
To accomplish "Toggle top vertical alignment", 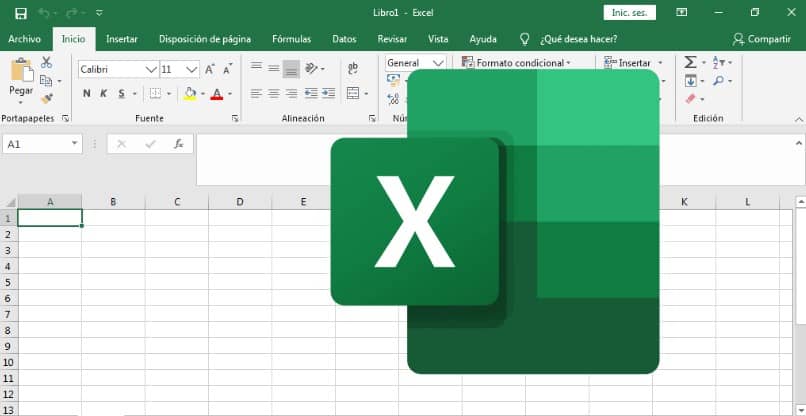I will point(256,68).
